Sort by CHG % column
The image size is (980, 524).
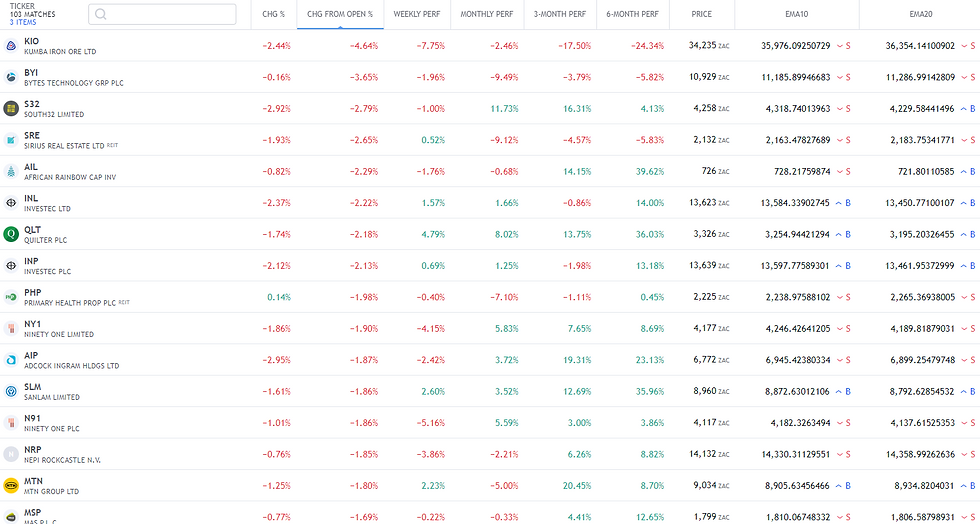click(x=273, y=14)
